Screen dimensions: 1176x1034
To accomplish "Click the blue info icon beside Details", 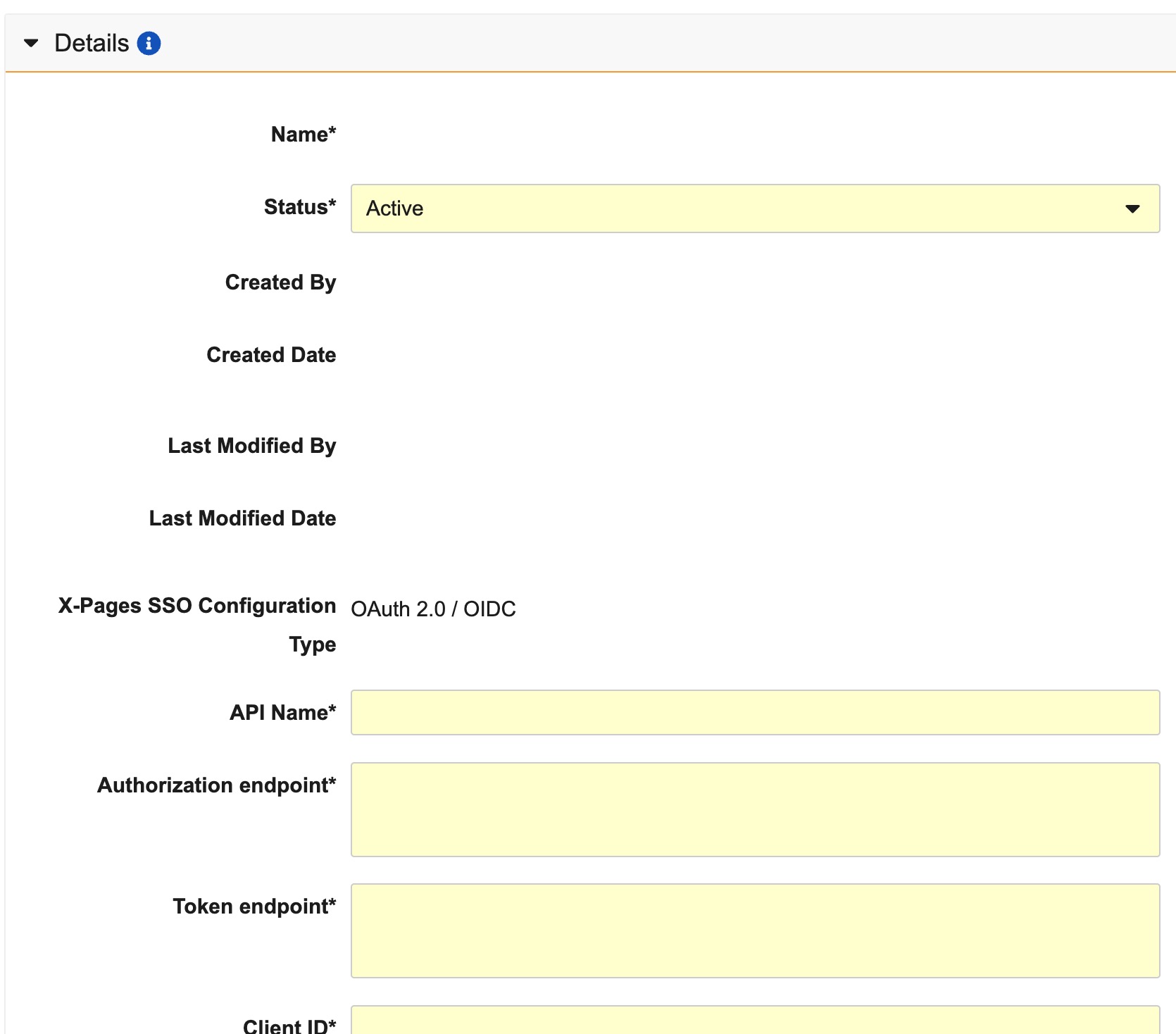I will [x=149, y=43].
